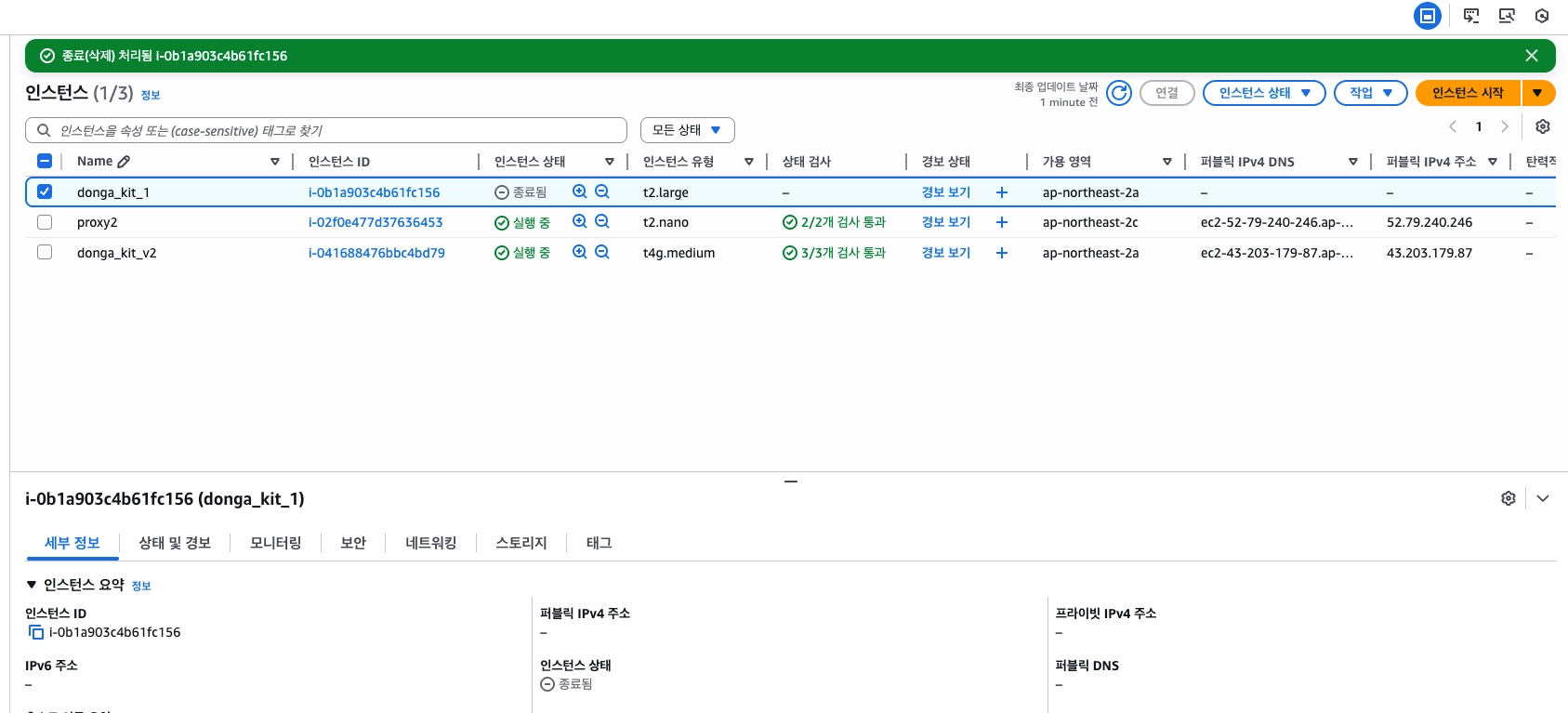Screen dimensions: 1568x713
Task: Click zoom-in filter icon for proxy2 state
Action: pos(579,222)
